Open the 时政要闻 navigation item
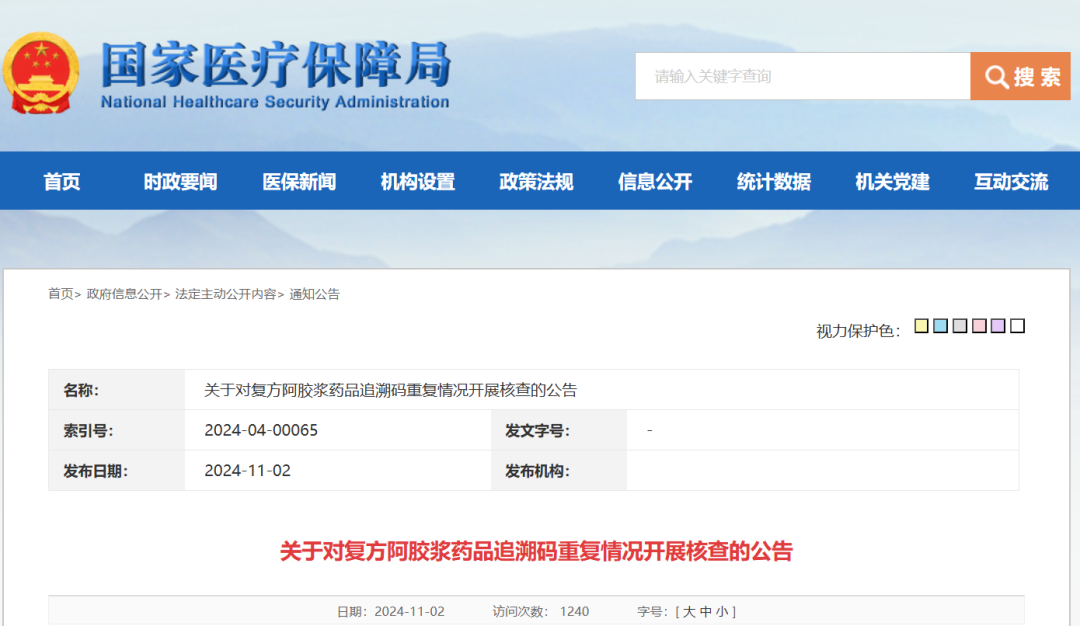The width and height of the screenshot is (1080, 626). point(180,182)
